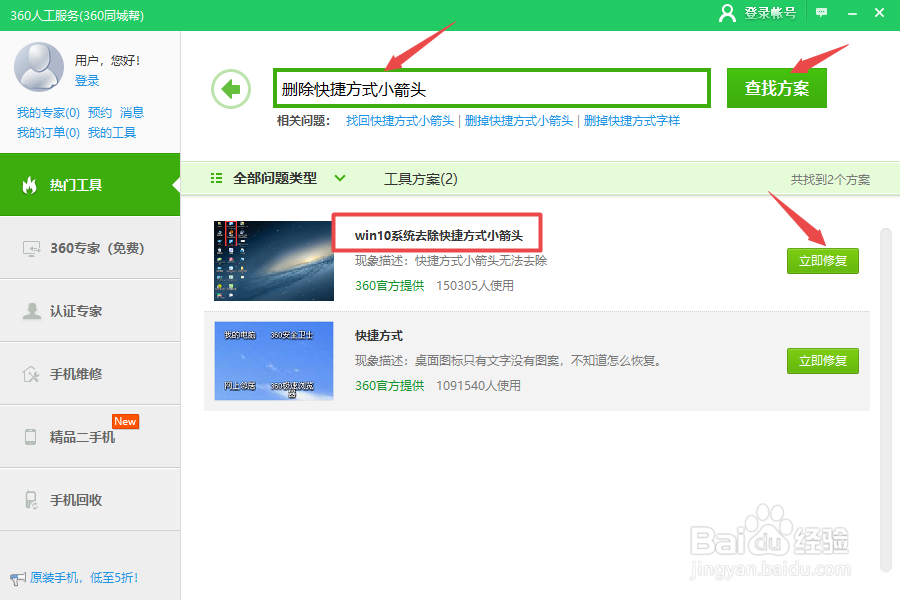Click the monitor icon beside 360专家
The height and width of the screenshot is (600, 900).
[31, 248]
